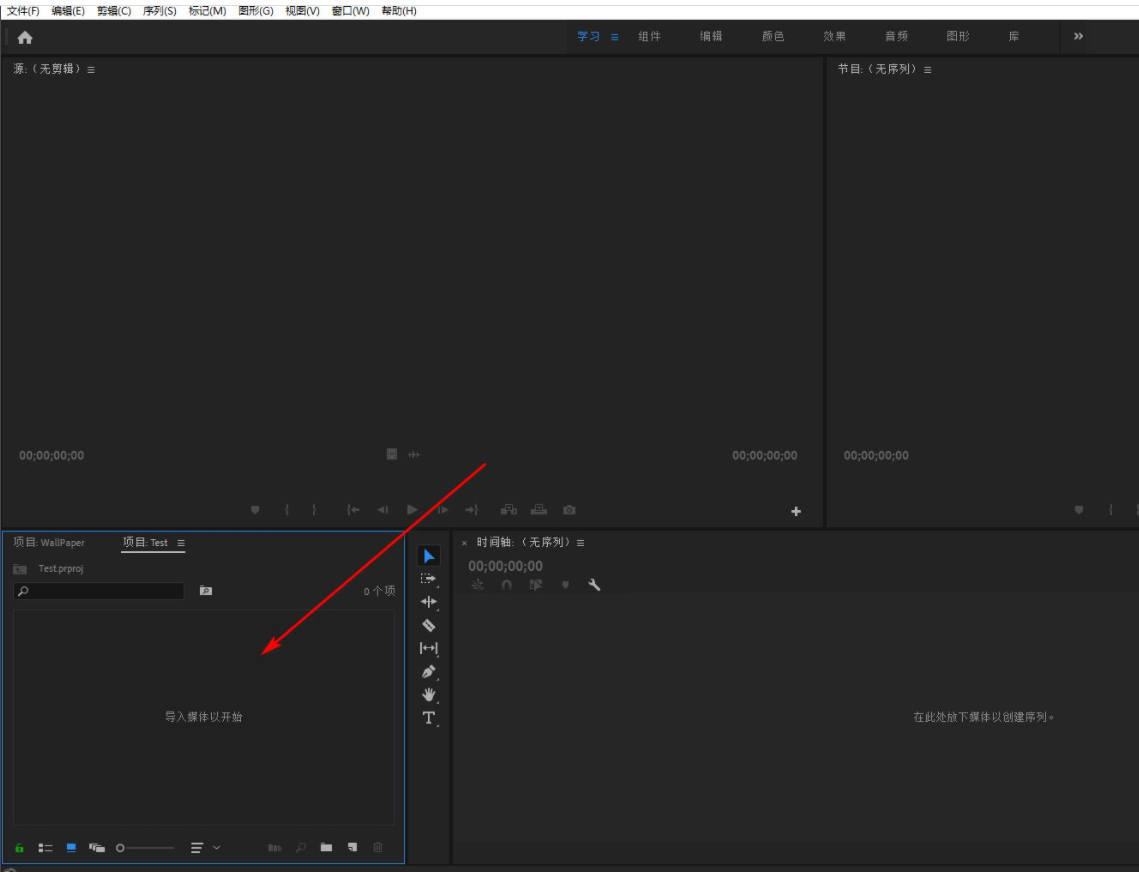
Task: Select the Type tool
Action: 429,718
